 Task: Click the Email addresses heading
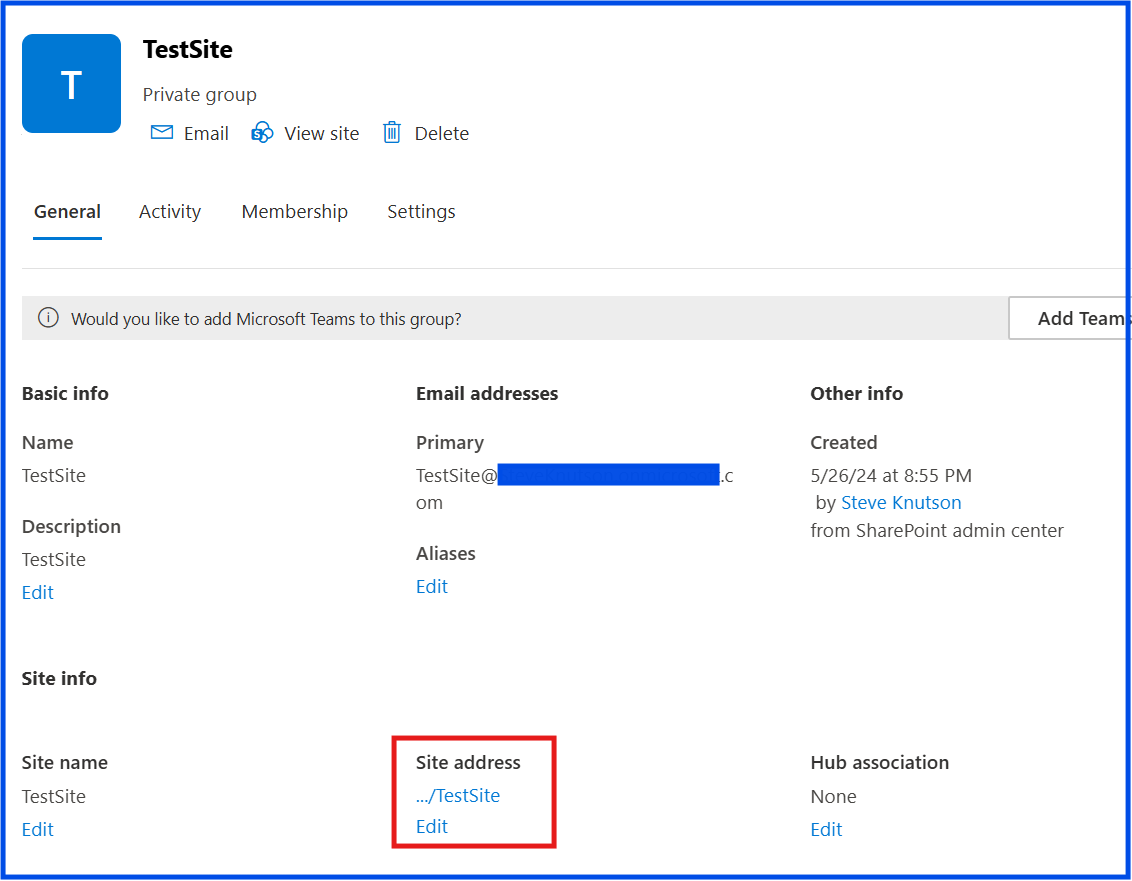pyautogui.click(x=487, y=394)
